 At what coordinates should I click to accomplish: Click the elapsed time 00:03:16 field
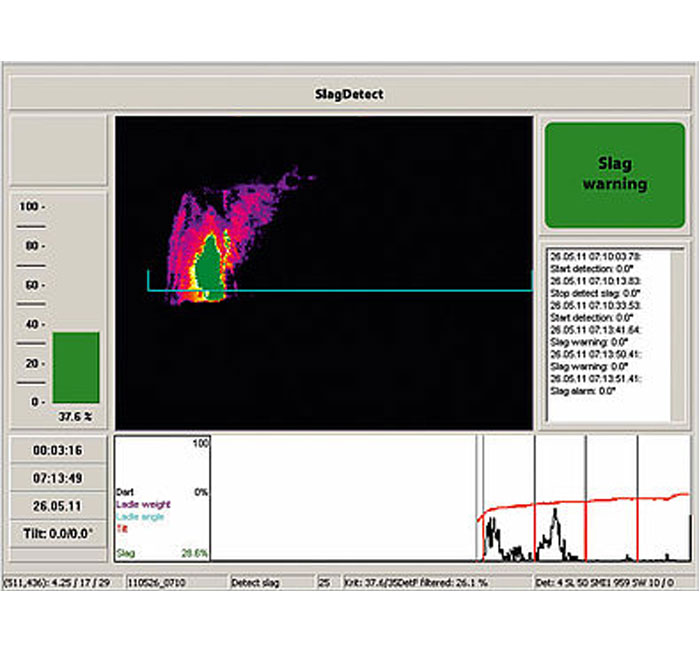coord(57,450)
